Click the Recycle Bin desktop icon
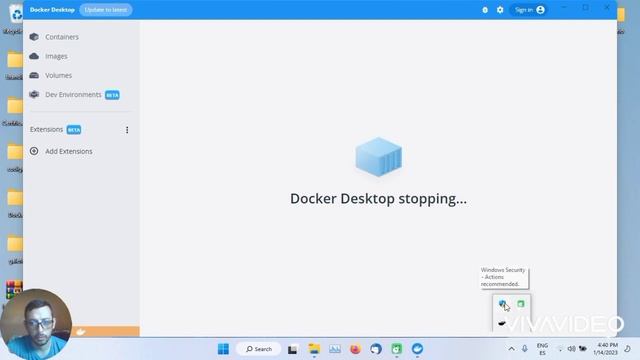The width and height of the screenshot is (640, 360). click(16, 14)
